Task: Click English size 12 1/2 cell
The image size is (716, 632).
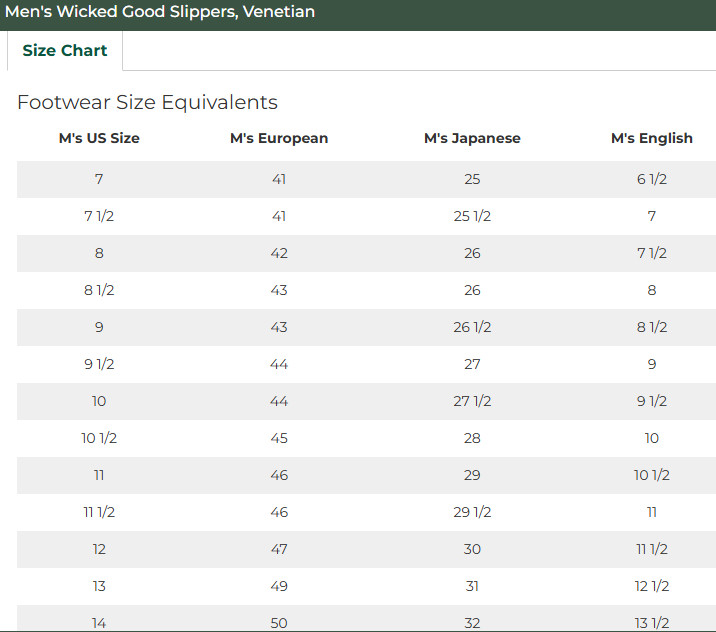Action: (x=651, y=586)
